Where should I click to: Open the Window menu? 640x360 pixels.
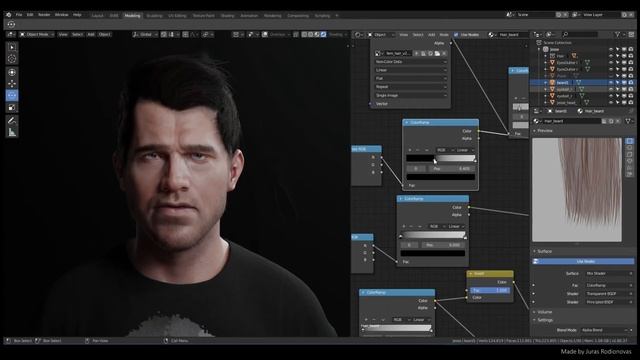point(62,15)
